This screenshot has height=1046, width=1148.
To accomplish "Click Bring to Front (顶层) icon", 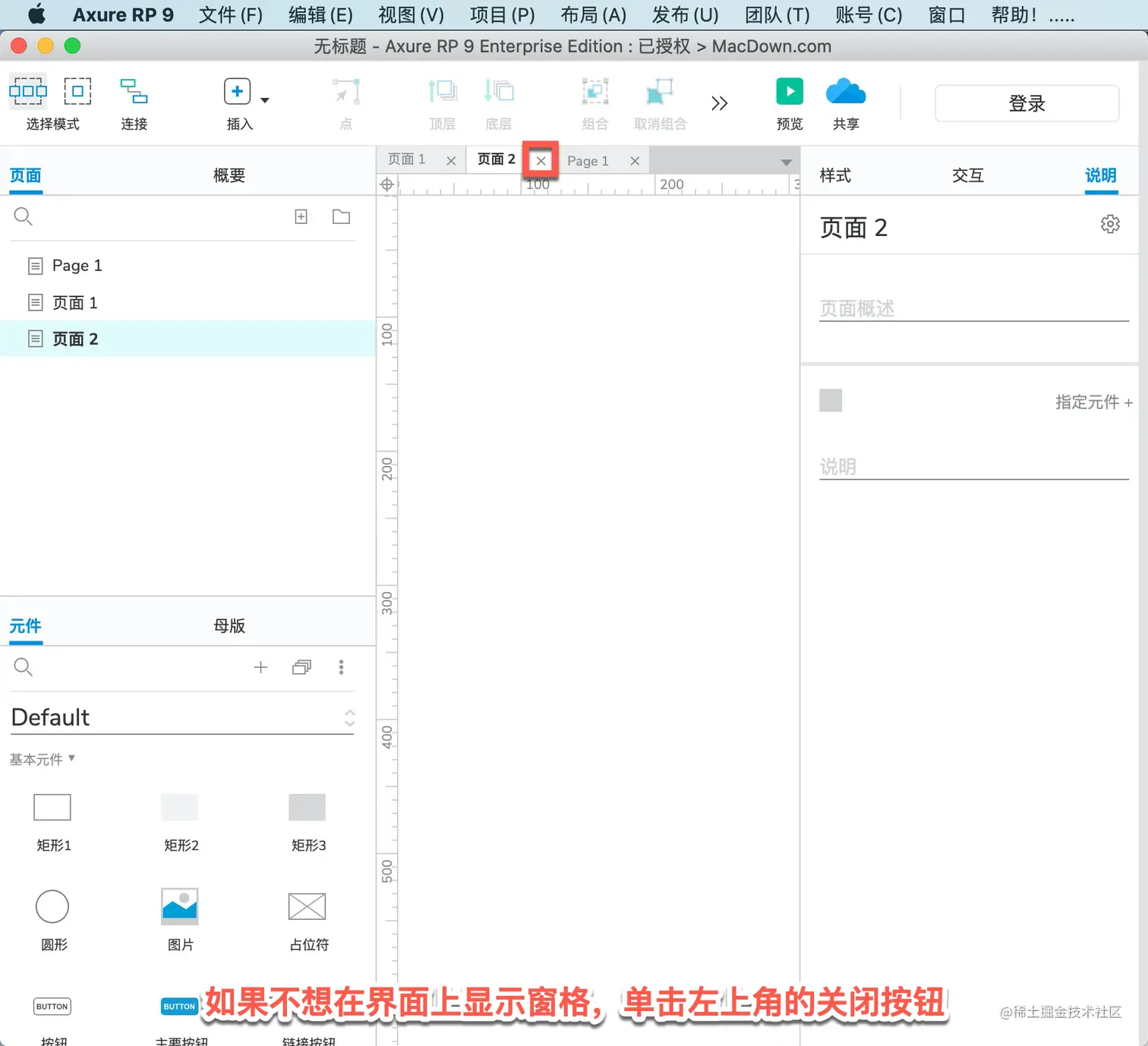I will click(442, 92).
